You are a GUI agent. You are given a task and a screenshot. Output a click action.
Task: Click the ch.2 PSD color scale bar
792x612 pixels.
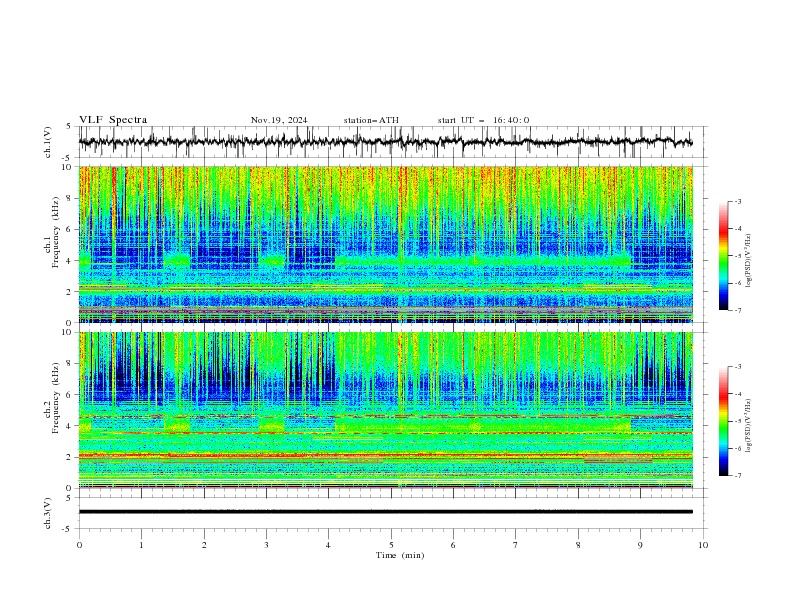pos(723,421)
